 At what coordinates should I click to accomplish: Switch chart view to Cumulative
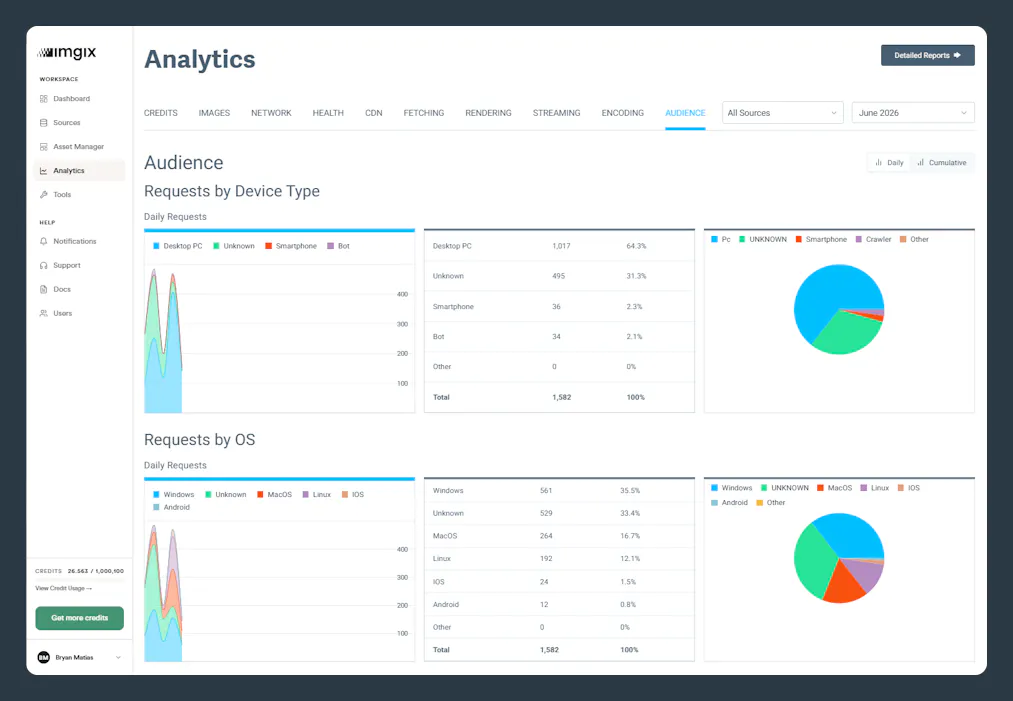point(941,163)
